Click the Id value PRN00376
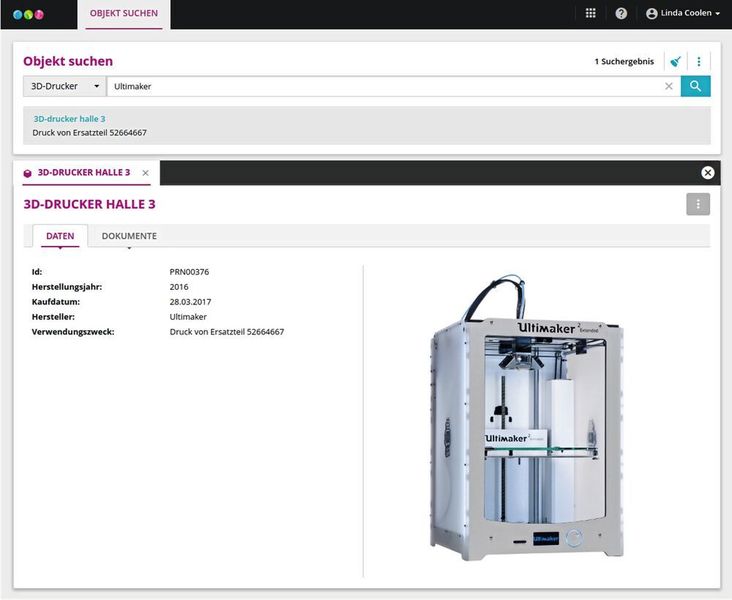Screen dimensions: 732x600 tap(189, 272)
